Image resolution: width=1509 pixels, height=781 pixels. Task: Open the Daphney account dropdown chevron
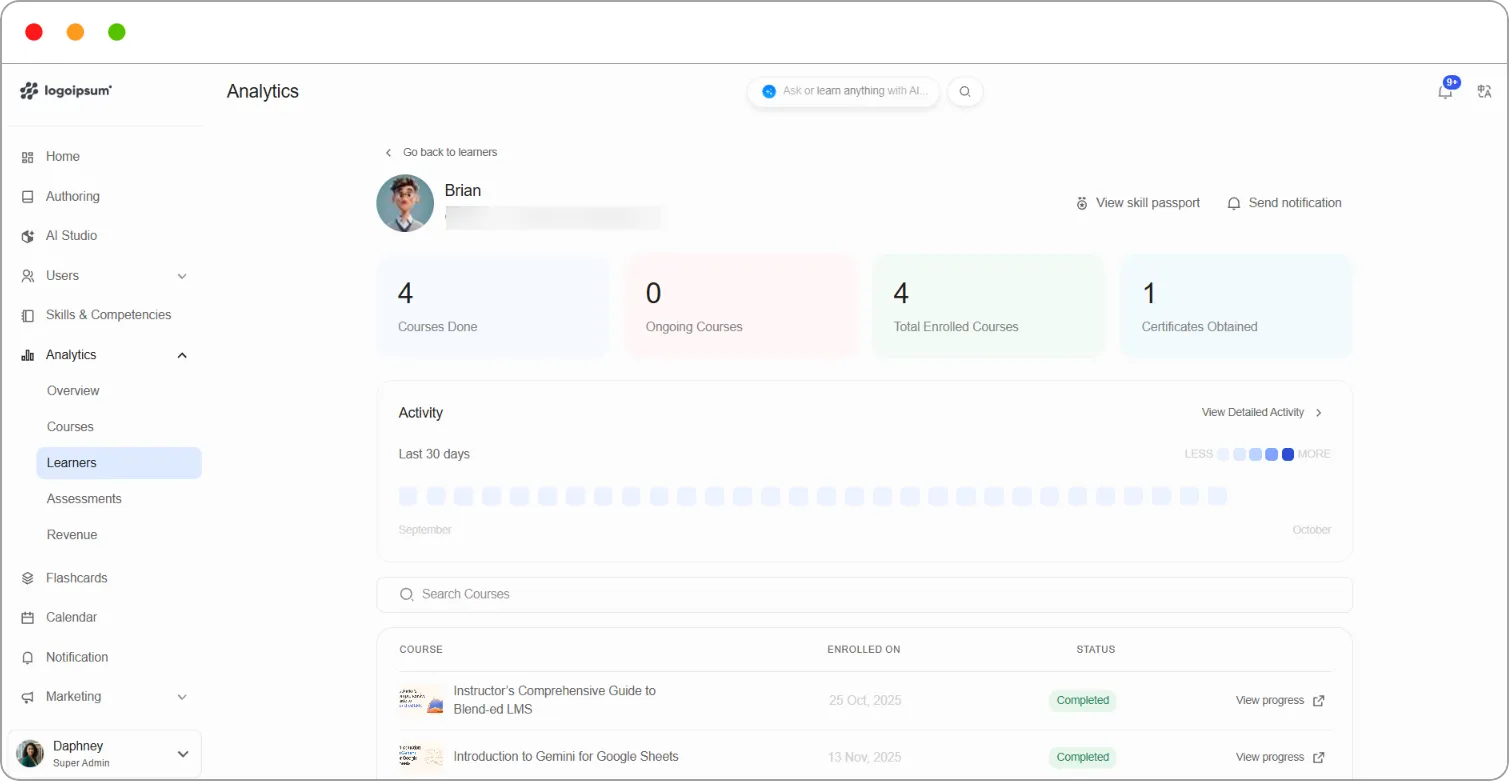pyautogui.click(x=183, y=754)
